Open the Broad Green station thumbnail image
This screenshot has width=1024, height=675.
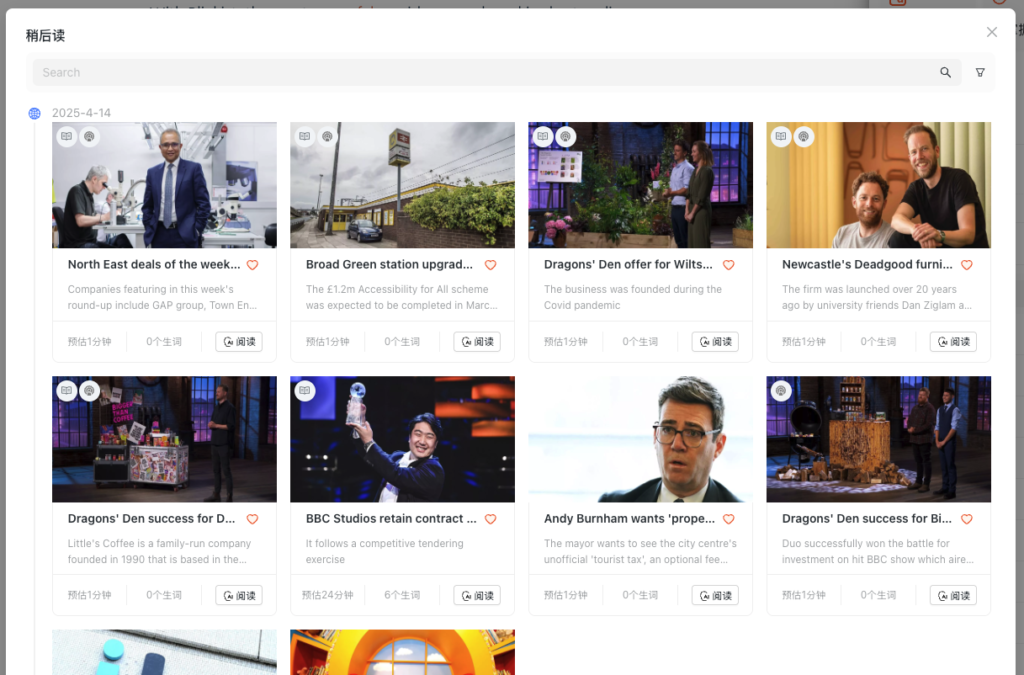pos(402,185)
